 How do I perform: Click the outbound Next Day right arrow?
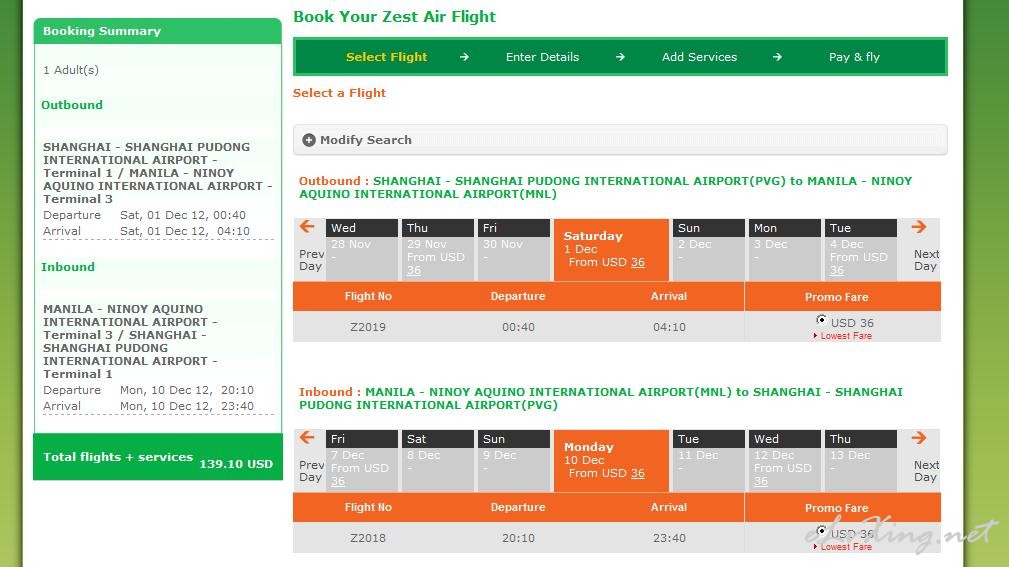pyautogui.click(x=919, y=227)
